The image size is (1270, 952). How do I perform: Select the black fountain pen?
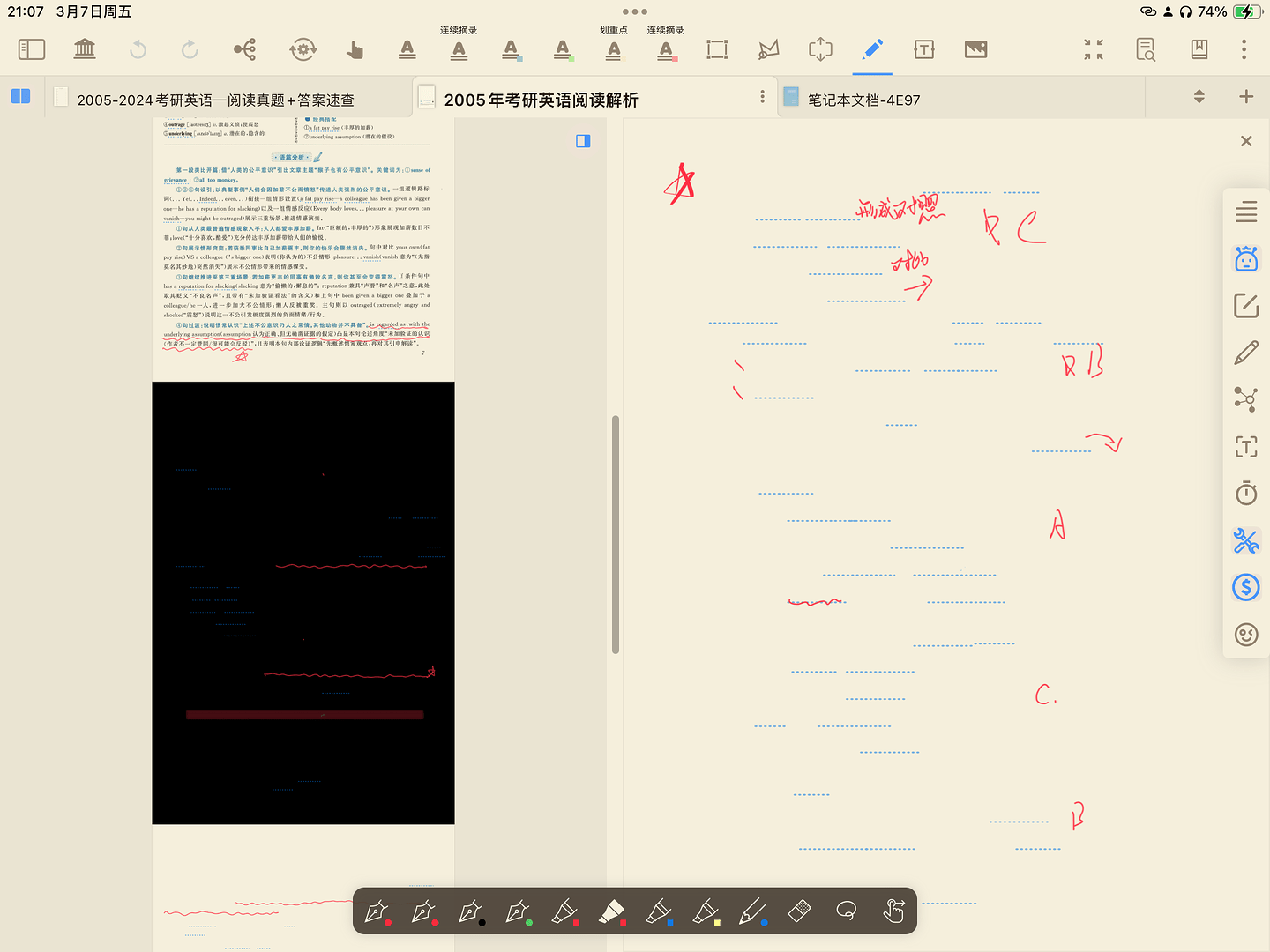(x=471, y=911)
